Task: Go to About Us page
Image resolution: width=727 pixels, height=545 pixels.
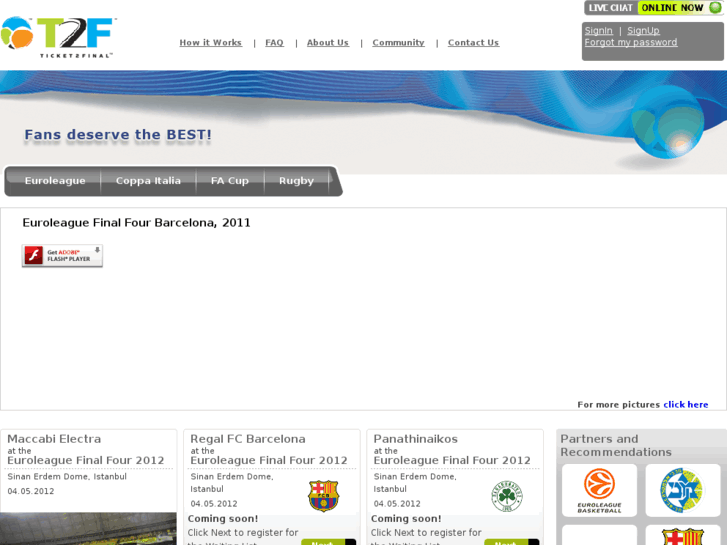Action: click(x=327, y=43)
